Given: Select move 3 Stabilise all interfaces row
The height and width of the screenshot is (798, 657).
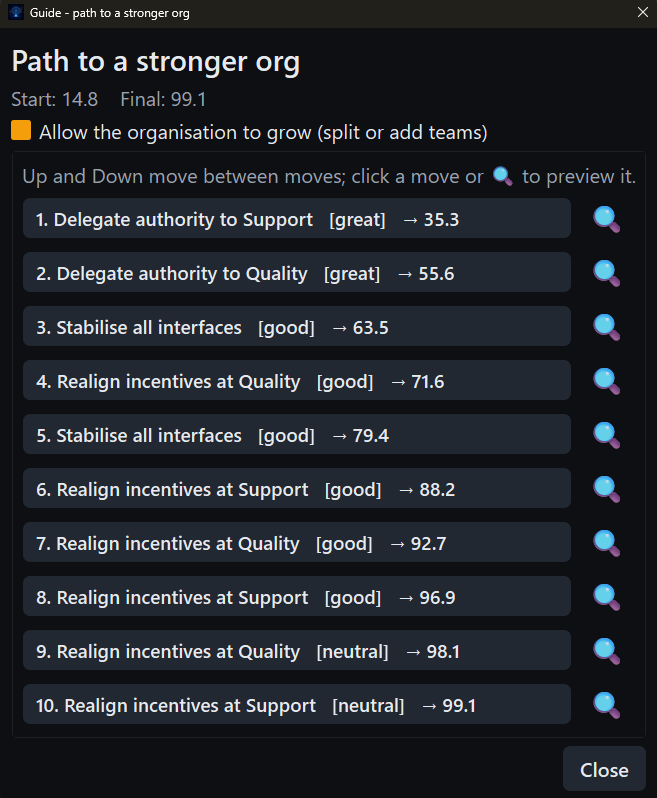Looking at the screenshot, I should pyautogui.click(x=297, y=326).
